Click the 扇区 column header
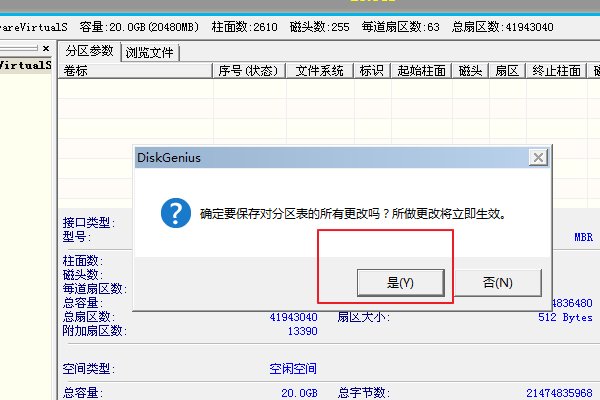This screenshot has height=400, width=600. coord(507,71)
